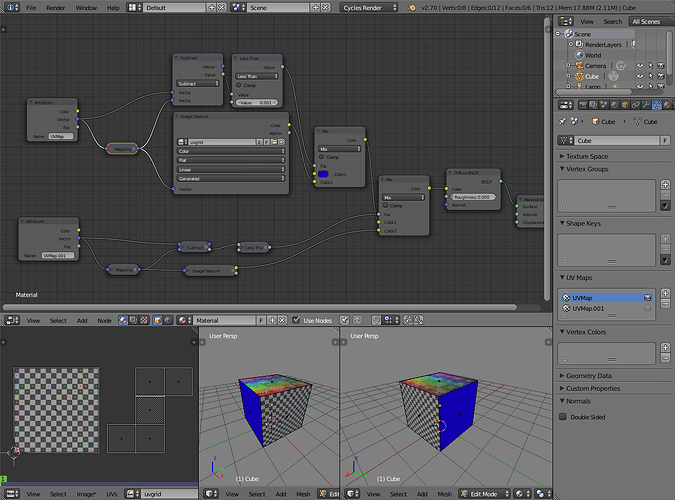Toggle Use Nodes checkbox
This screenshot has height=500, width=675.
296,320
